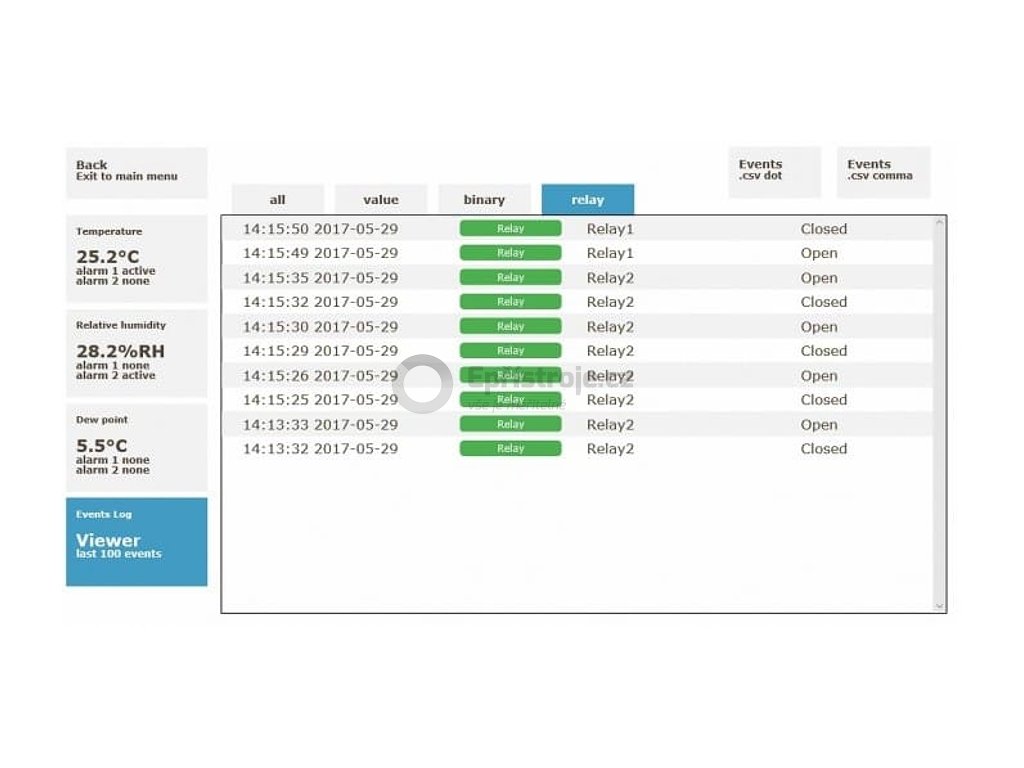This screenshot has height=768, width=1024.
Task: Click Open status in 14:15:26 row
Action: (x=819, y=376)
